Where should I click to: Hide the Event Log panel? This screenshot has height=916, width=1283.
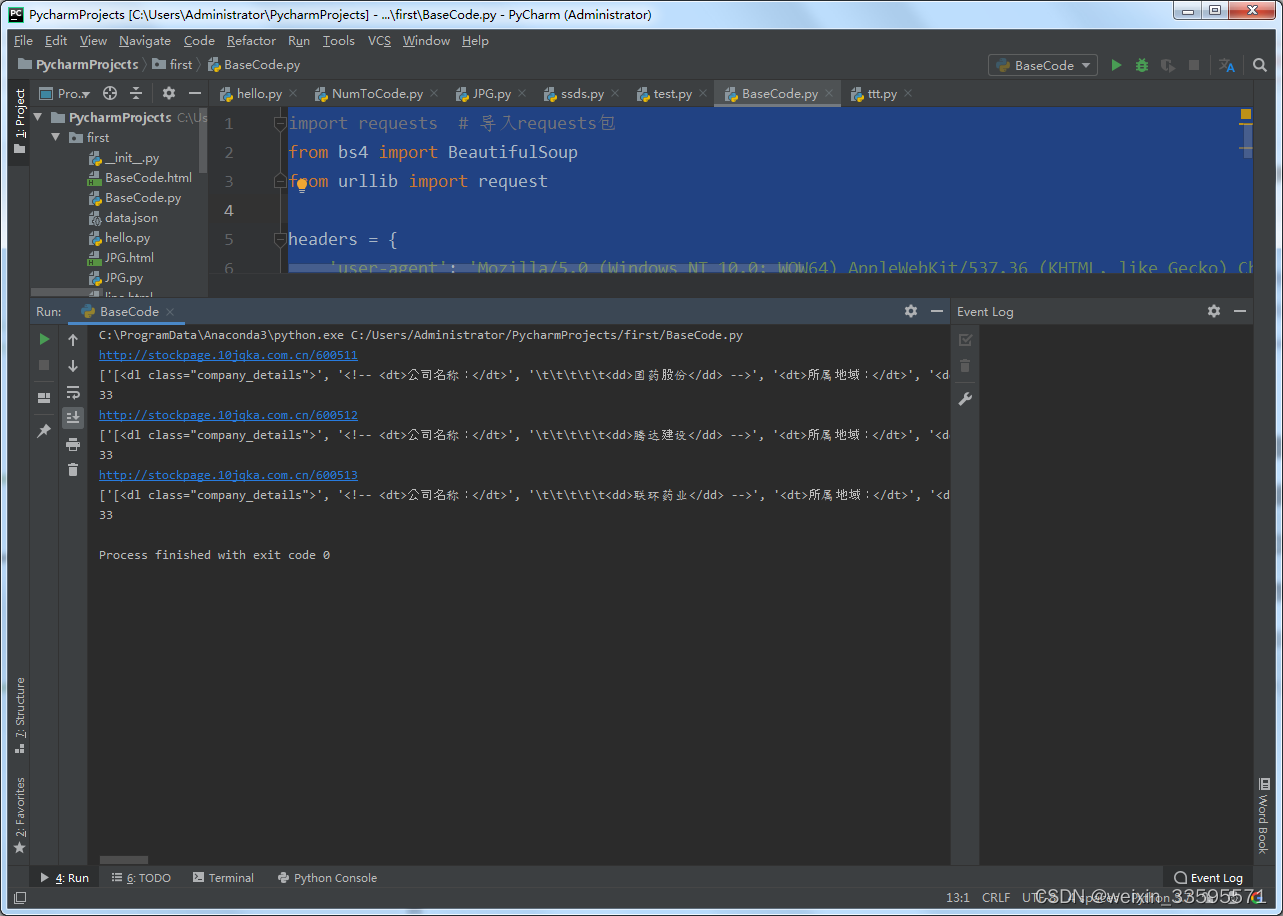1240,311
